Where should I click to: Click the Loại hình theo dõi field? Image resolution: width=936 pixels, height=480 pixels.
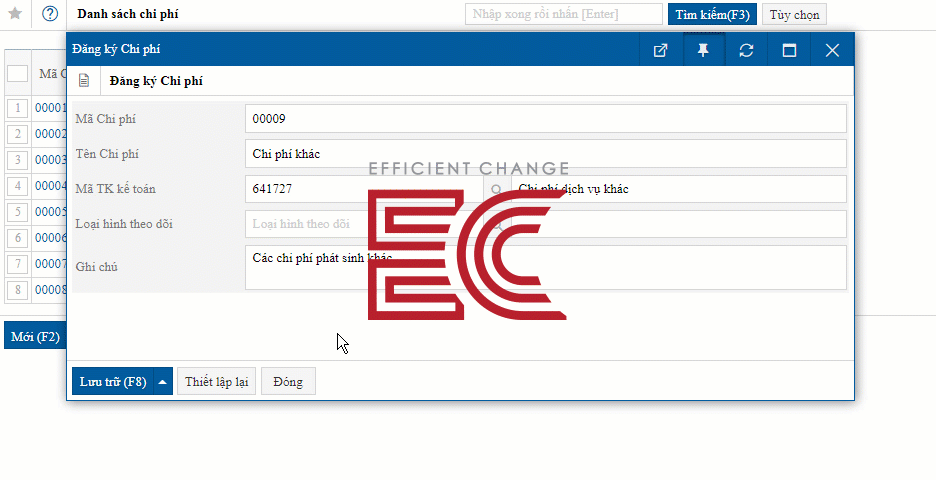(x=364, y=224)
